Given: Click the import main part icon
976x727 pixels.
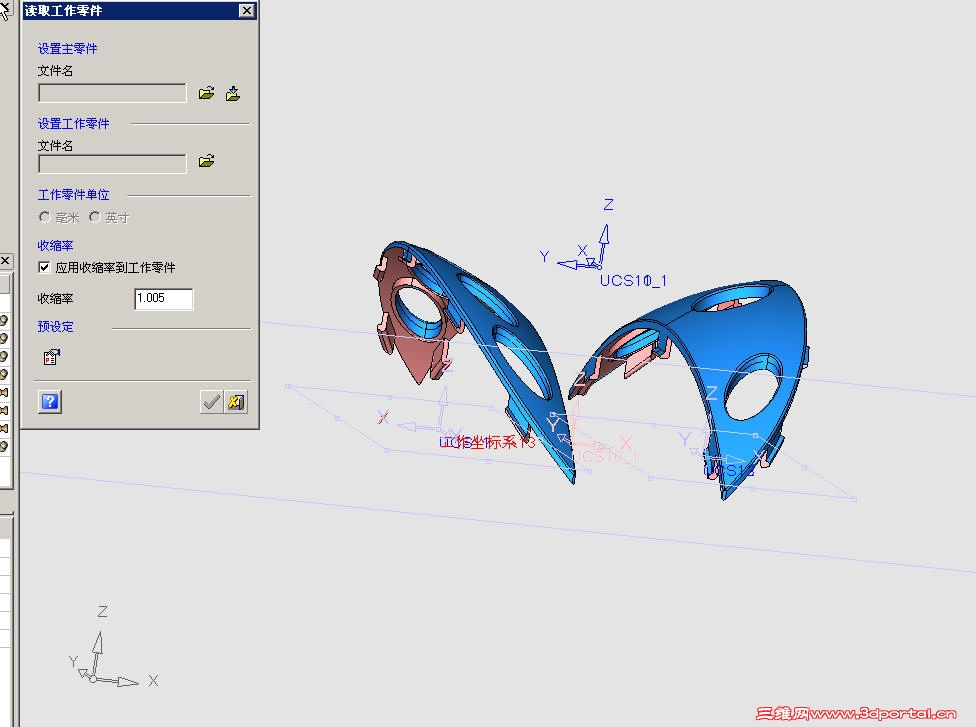Looking at the screenshot, I should (x=233, y=93).
